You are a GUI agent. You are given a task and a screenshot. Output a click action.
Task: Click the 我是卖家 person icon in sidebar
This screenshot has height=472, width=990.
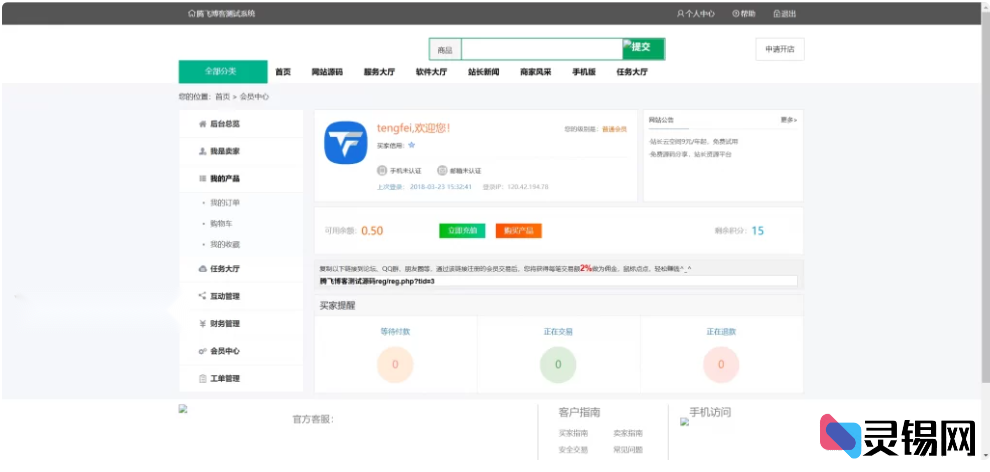202,151
